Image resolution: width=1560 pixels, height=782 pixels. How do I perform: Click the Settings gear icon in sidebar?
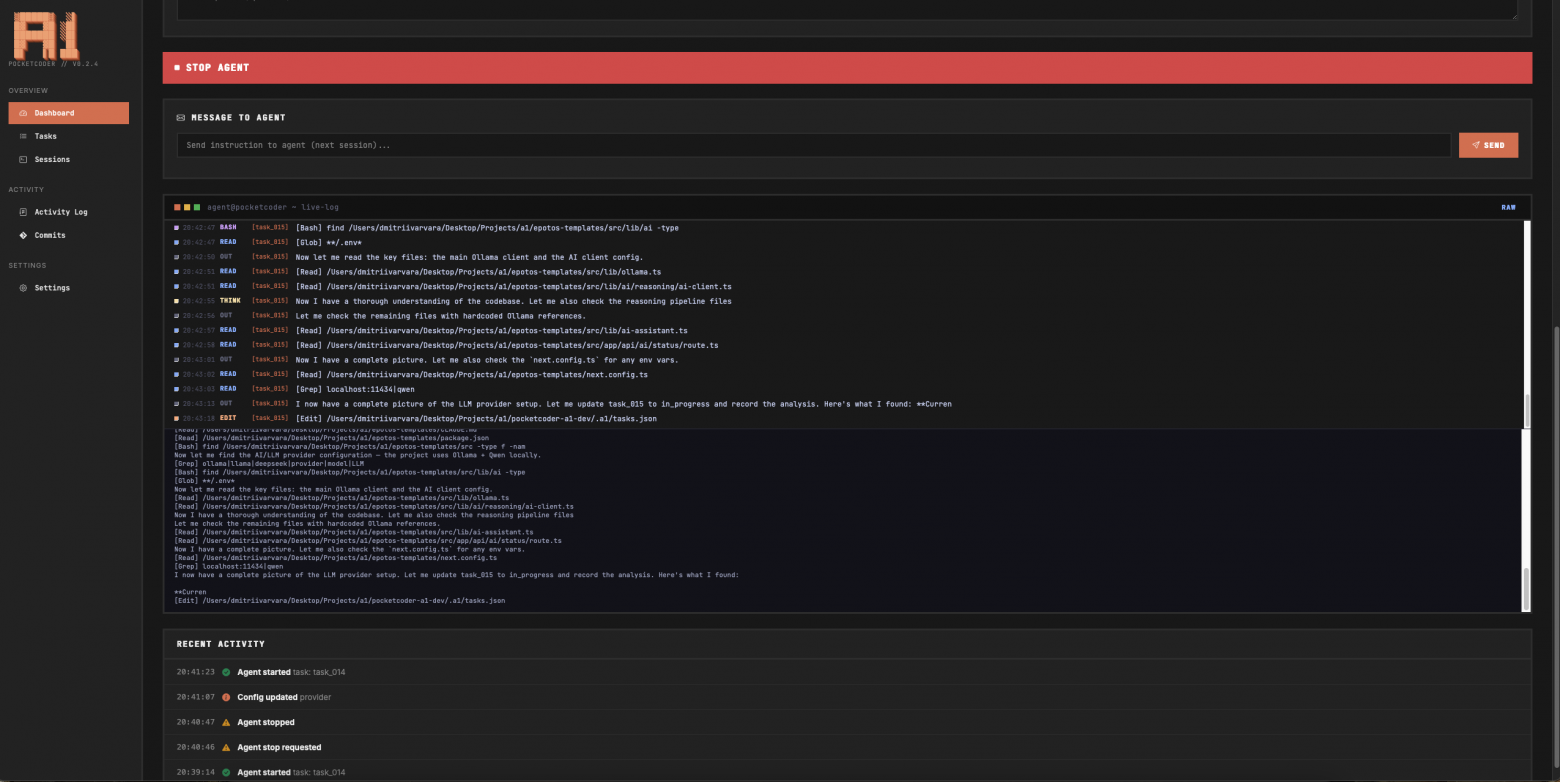point(23,288)
